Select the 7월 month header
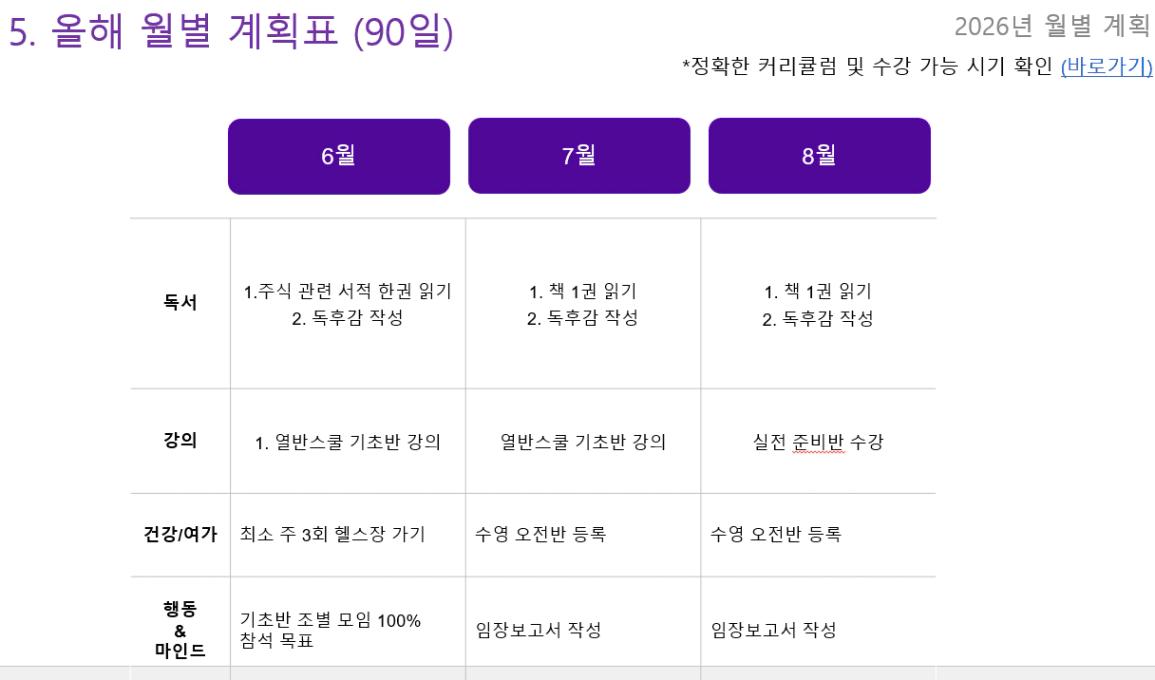Screen dimensions: 1155x680 [x=579, y=155]
